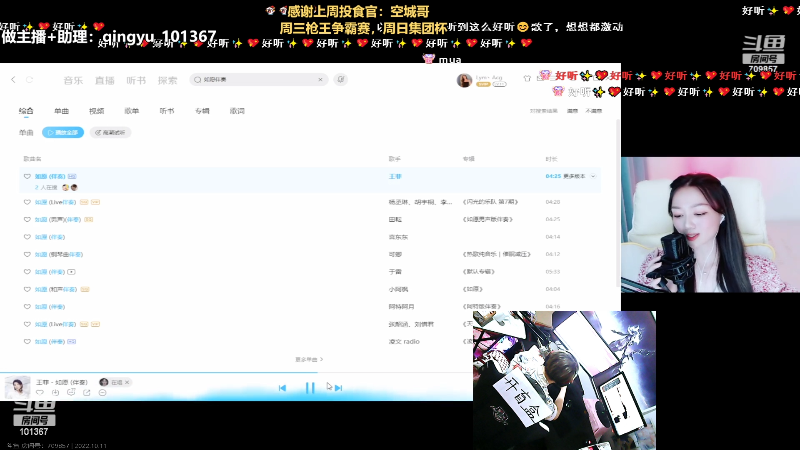Open artist 田耘 in the 歌手 column
This screenshot has height=450, width=800.
395,219
